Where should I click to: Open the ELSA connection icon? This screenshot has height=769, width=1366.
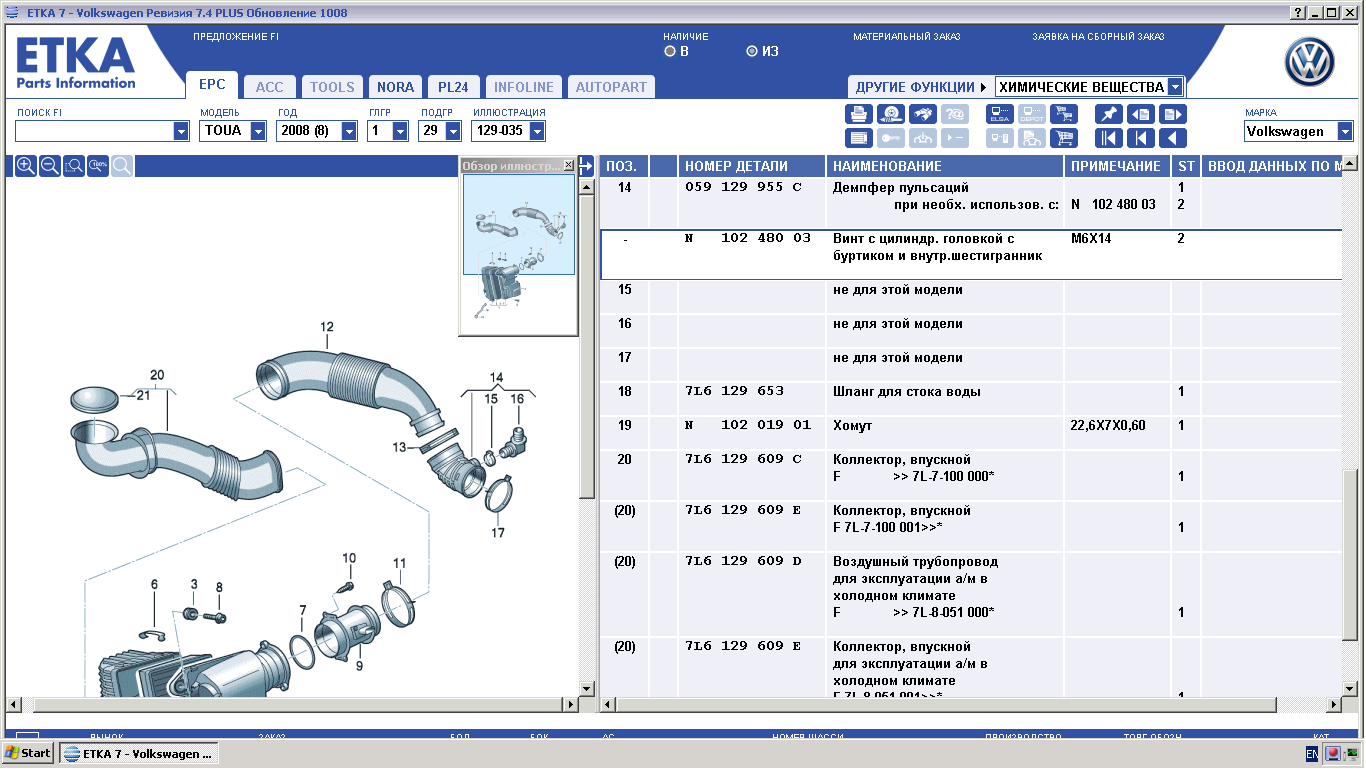point(1000,114)
